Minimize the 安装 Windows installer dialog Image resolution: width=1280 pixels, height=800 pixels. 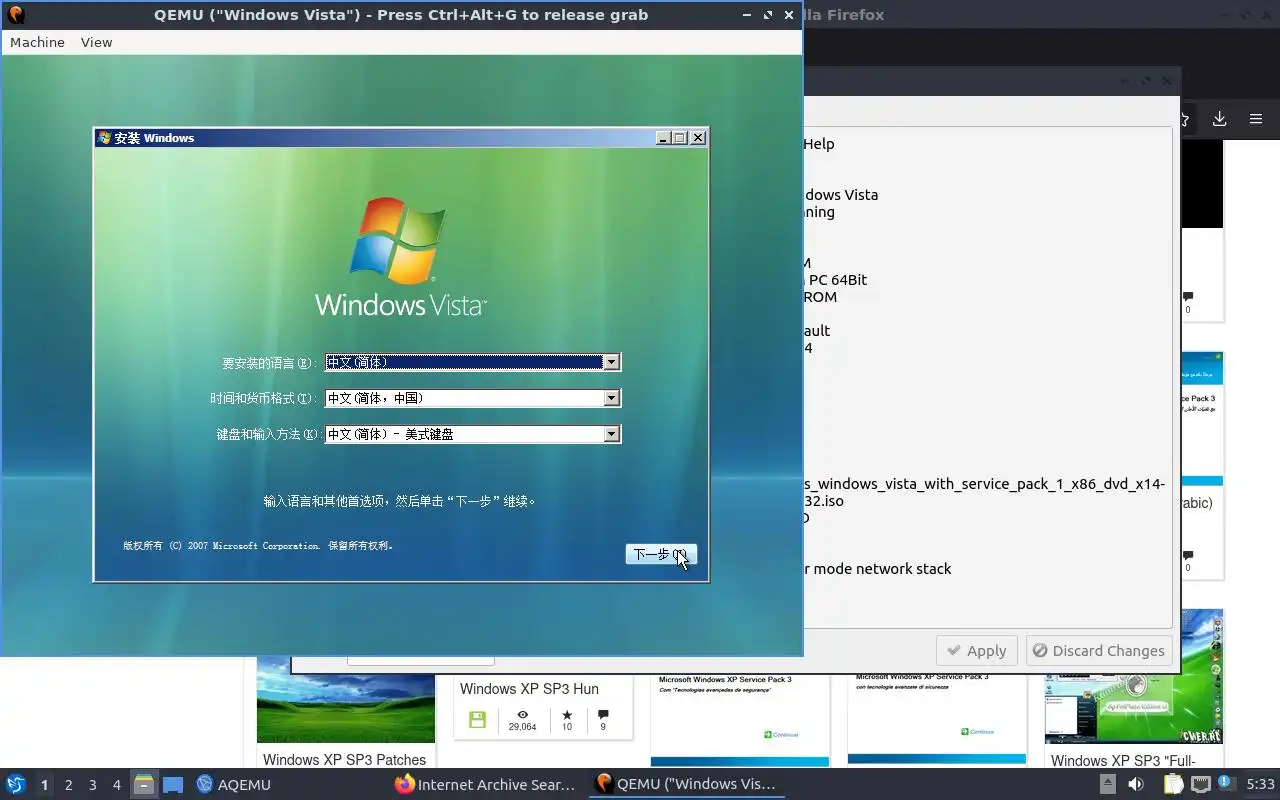tap(663, 138)
